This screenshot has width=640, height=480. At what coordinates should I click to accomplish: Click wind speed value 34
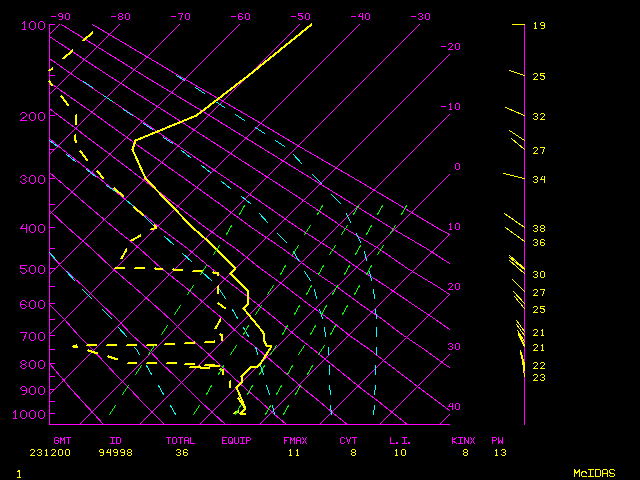coord(538,180)
